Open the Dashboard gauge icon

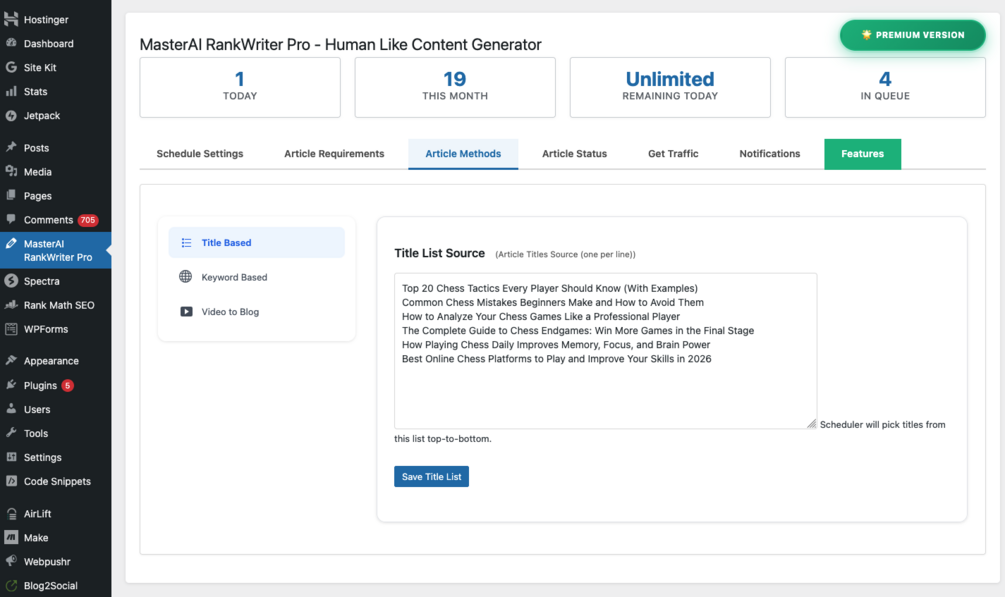tap(11, 44)
